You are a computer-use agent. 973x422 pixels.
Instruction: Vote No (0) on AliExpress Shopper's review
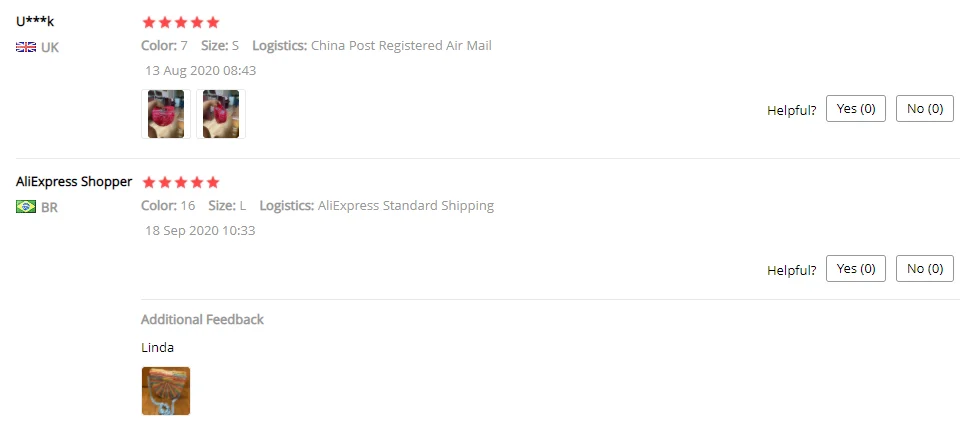point(924,269)
